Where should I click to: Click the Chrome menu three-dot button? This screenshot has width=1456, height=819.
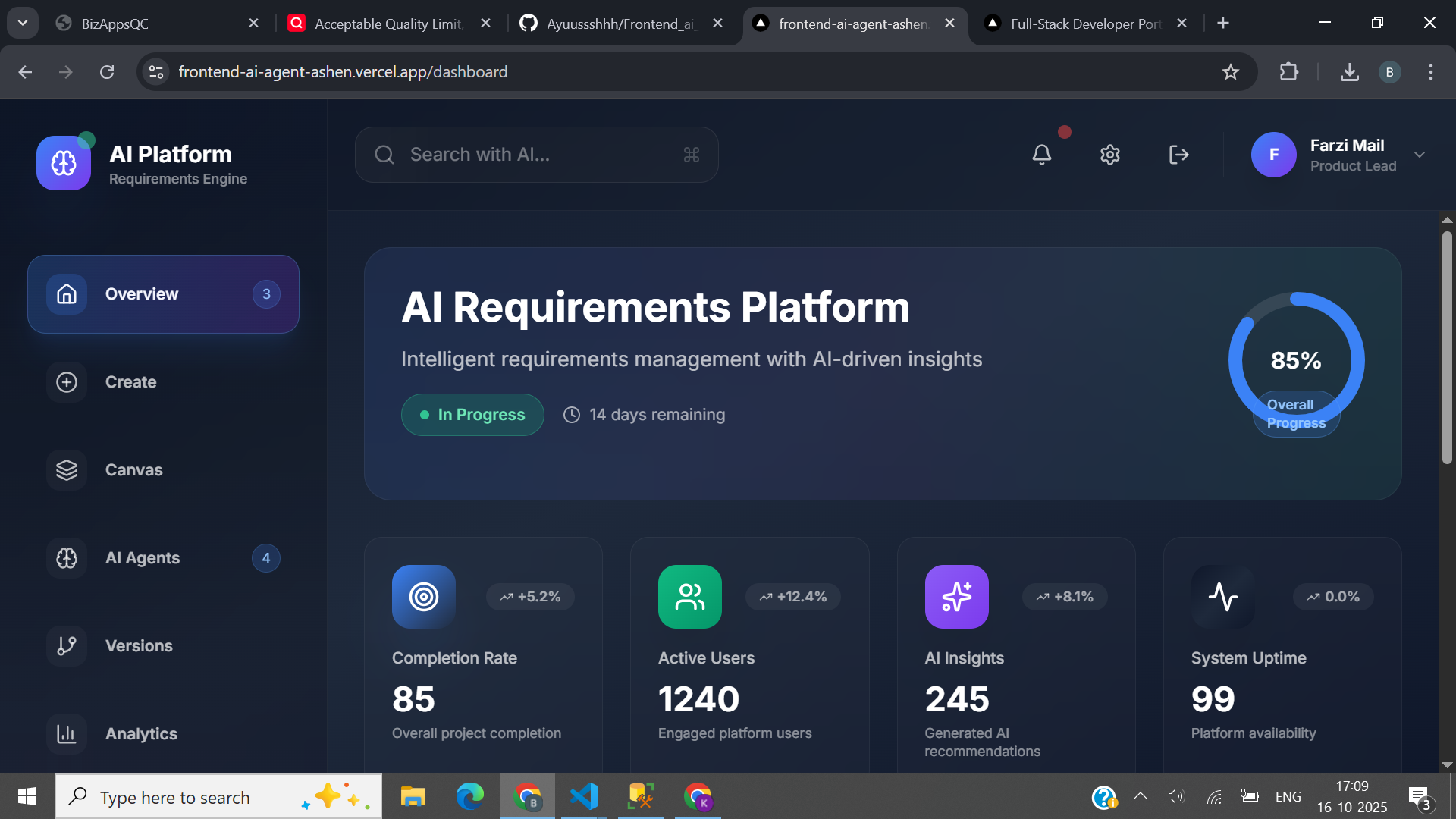pos(1432,72)
